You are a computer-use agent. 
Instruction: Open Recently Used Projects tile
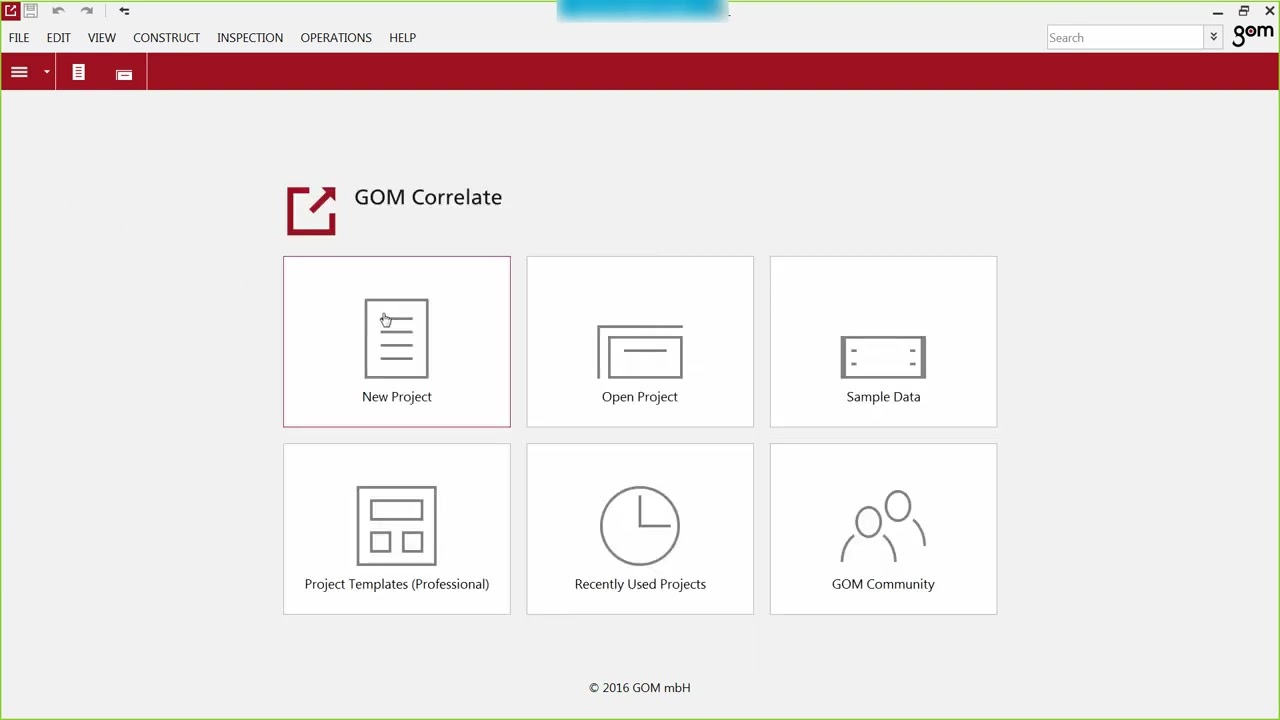640,529
